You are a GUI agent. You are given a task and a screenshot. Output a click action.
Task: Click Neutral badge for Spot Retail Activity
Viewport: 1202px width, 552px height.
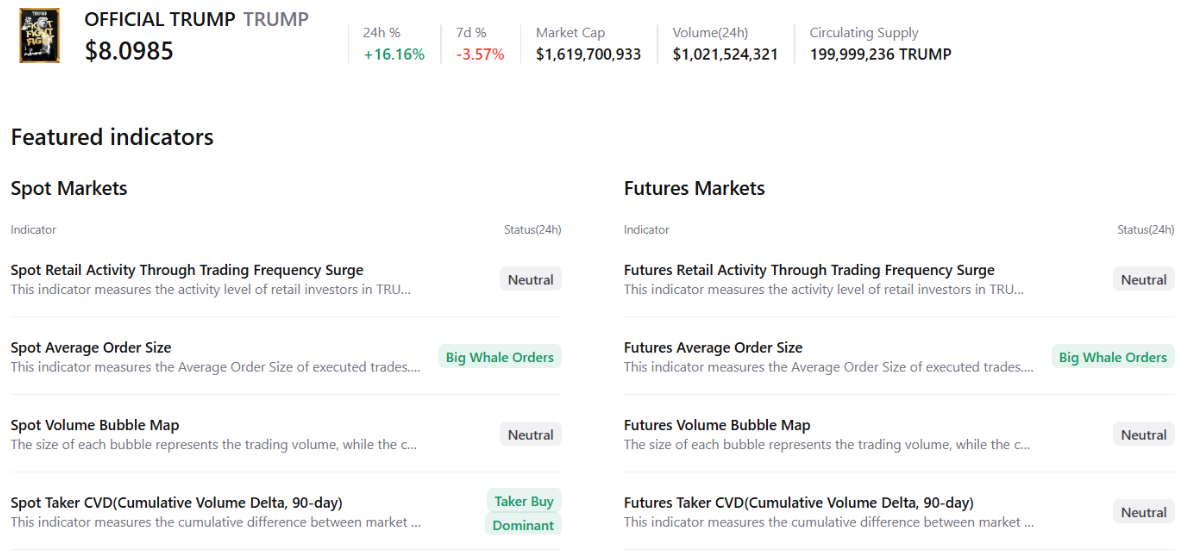click(530, 280)
